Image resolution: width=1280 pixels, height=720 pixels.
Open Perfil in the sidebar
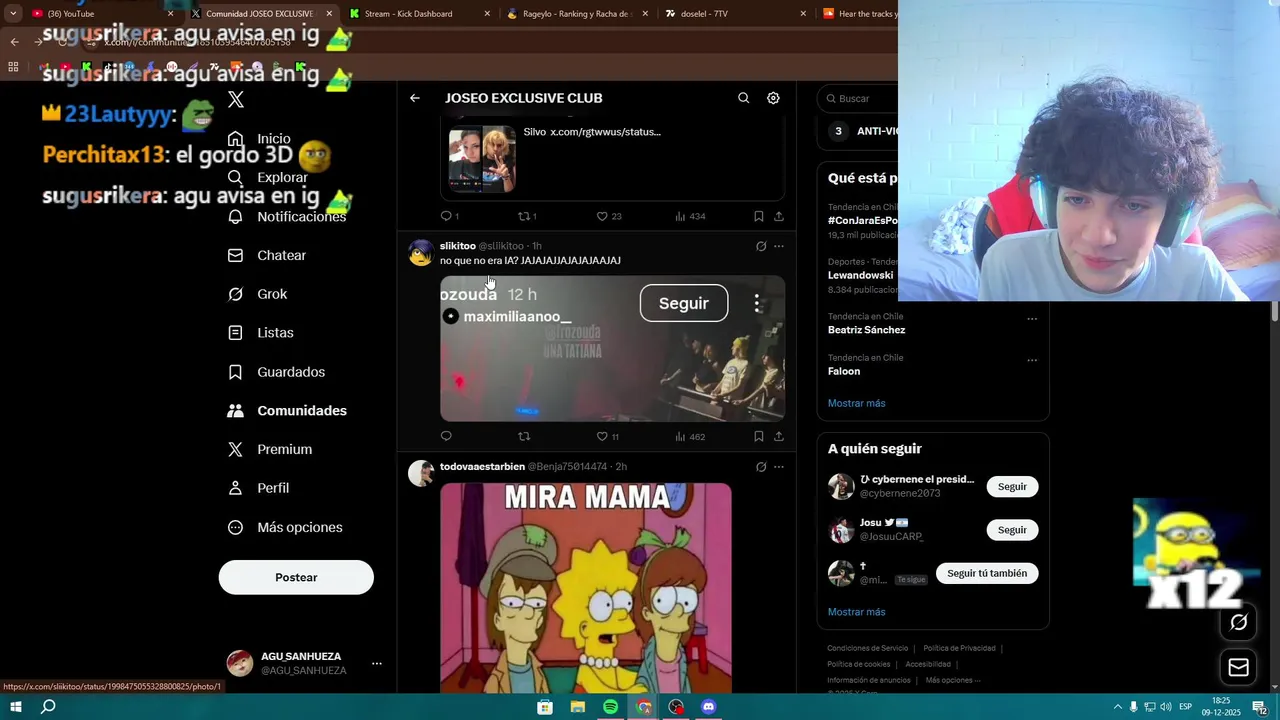click(x=258, y=488)
